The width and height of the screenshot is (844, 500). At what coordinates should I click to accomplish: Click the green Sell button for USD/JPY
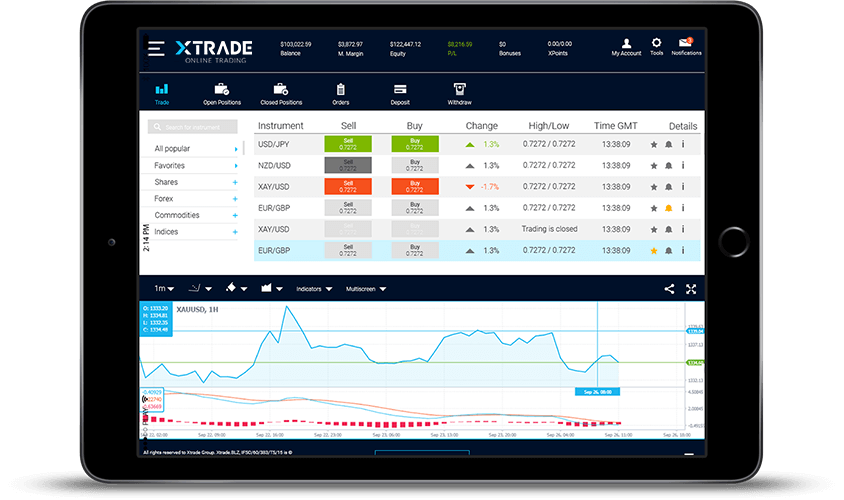pyautogui.click(x=348, y=144)
